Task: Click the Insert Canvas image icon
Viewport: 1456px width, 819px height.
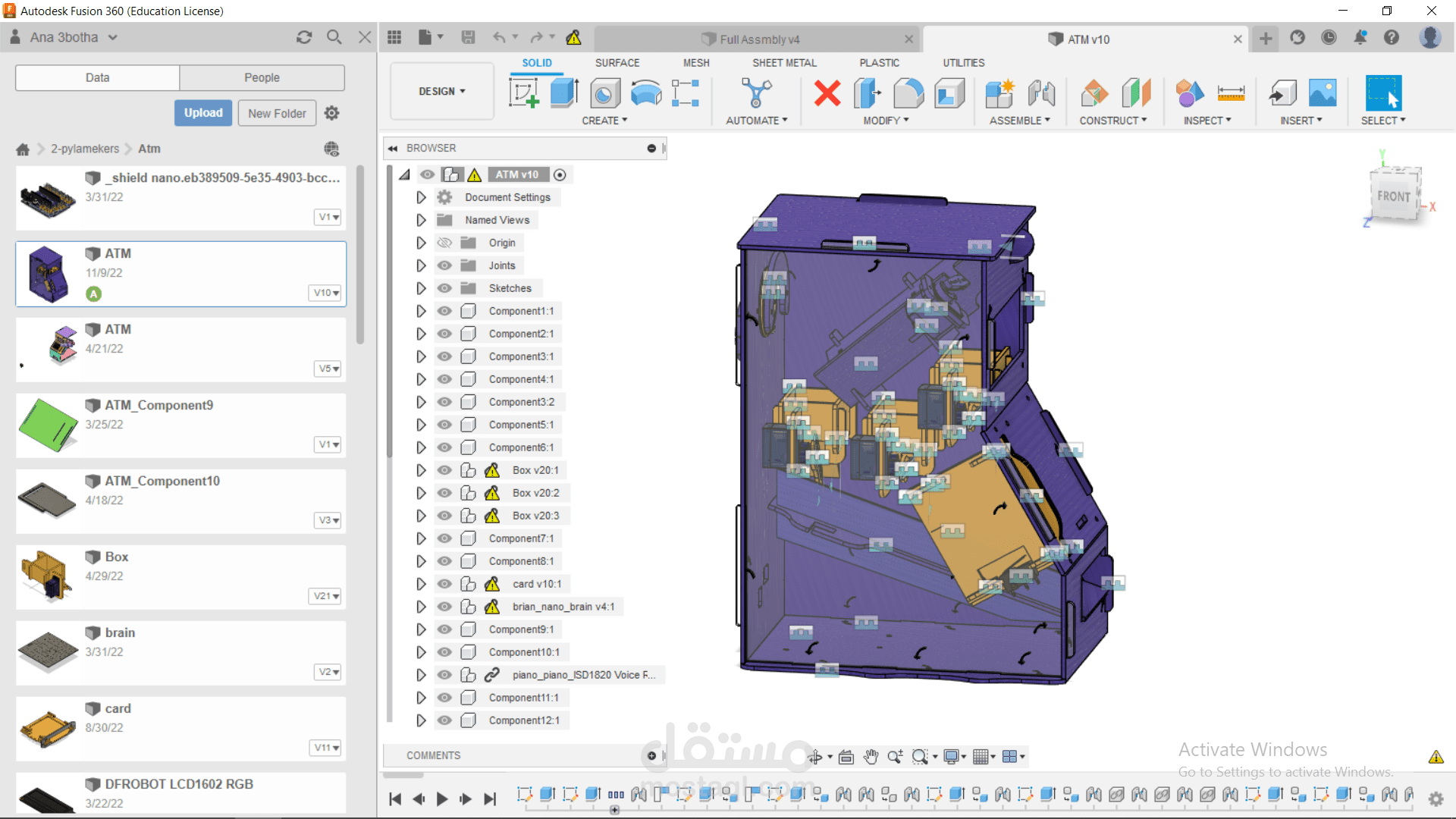Action: (1323, 93)
